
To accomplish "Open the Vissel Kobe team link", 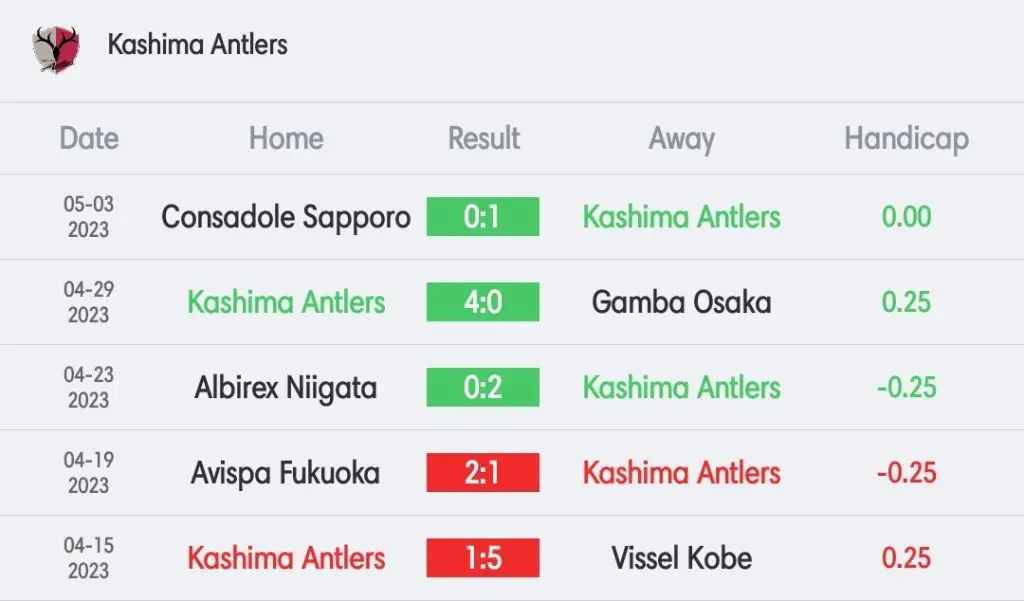I will tap(681, 558).
